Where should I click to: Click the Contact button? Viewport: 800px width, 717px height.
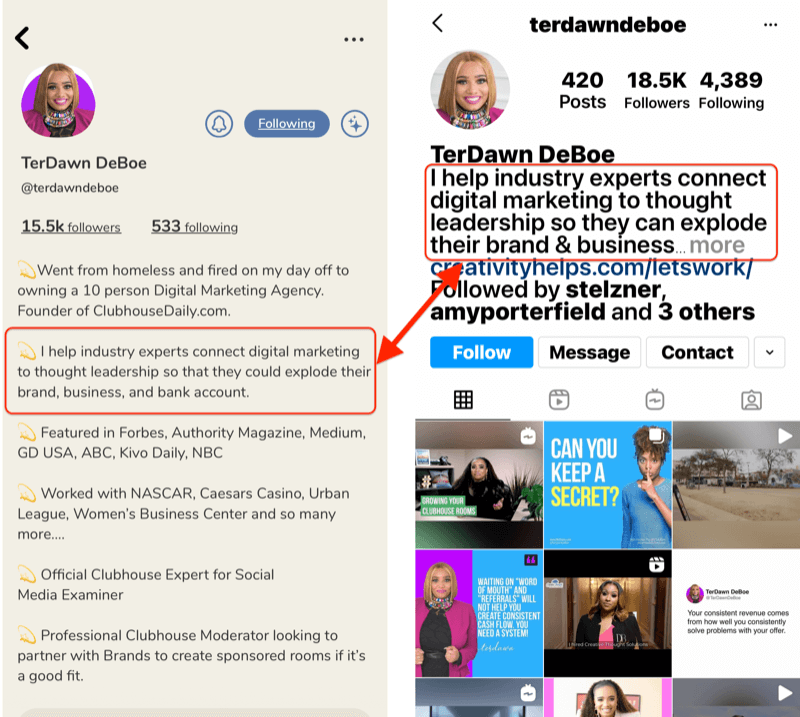(697, 352)
